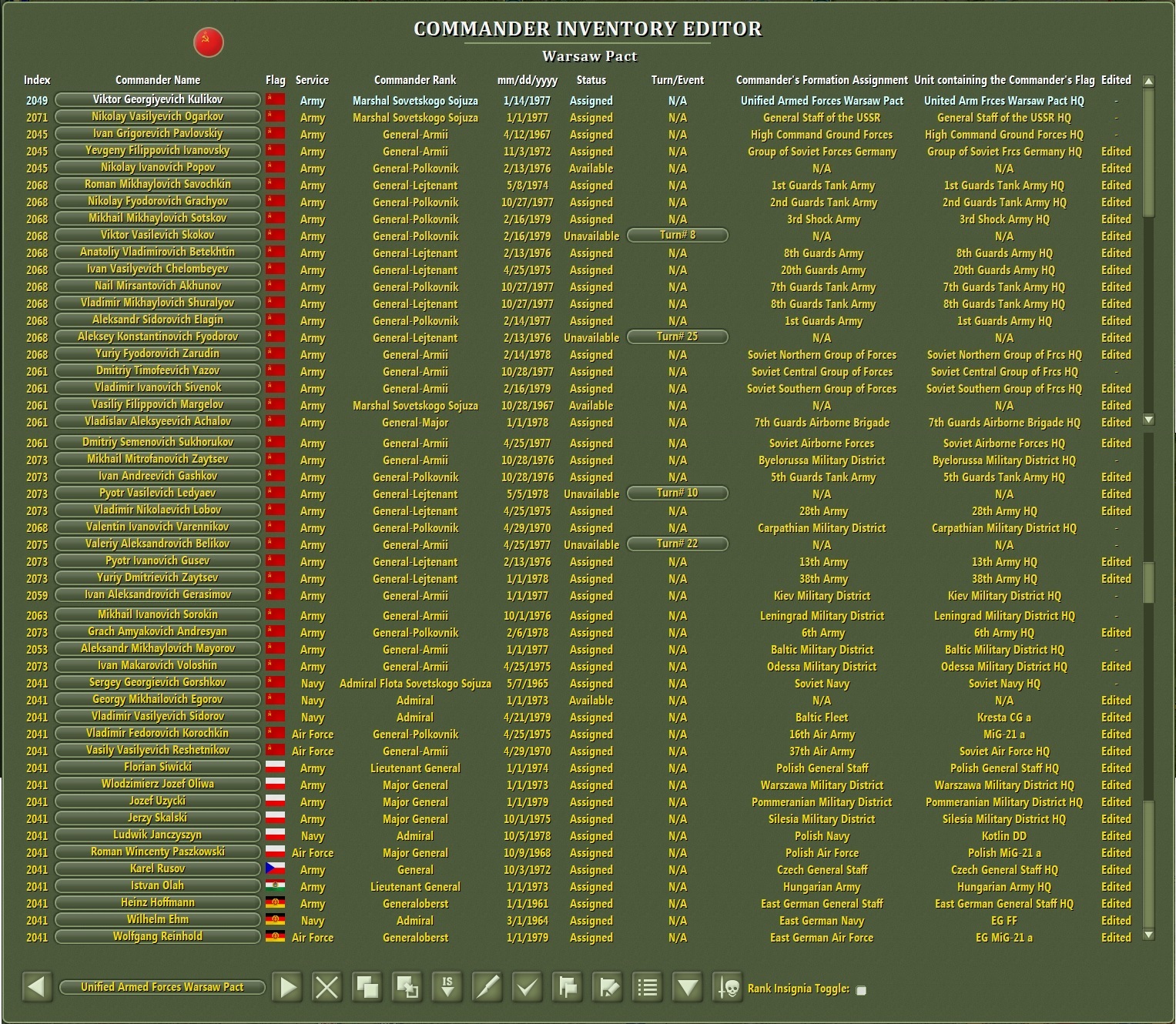The width and height of the screenshot is (1176, 1024).
Task: Toggle the Rank Insignia checkbox
Action: (861, 990)
